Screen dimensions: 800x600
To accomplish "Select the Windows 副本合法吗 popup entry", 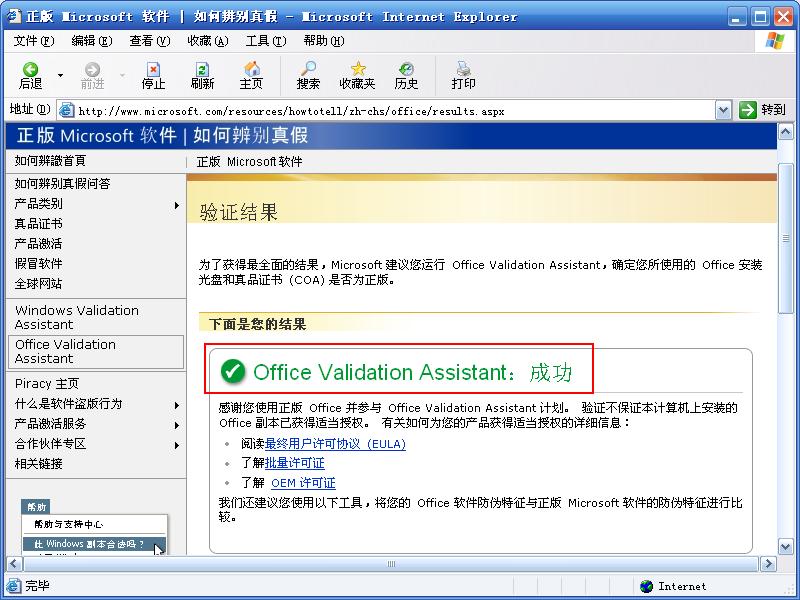I will pos(94,544).
